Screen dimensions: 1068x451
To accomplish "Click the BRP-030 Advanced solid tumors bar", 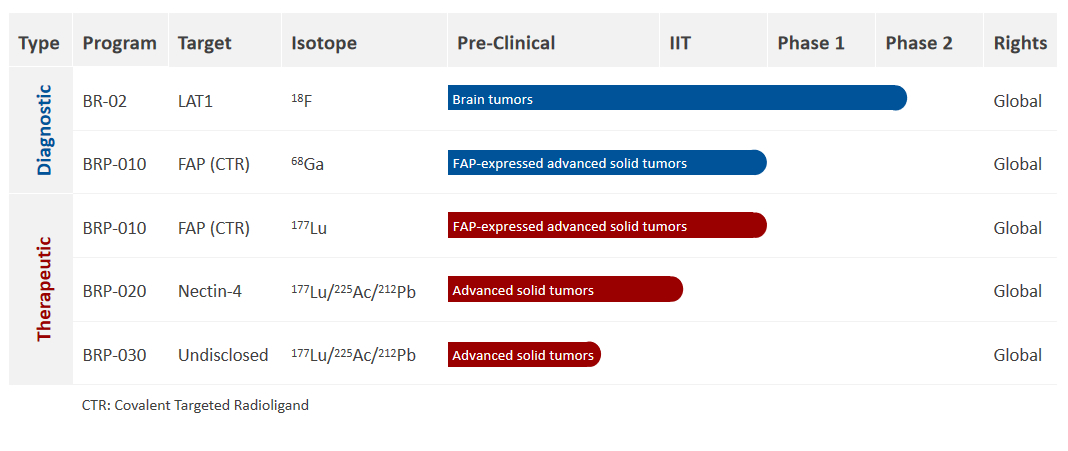I will pos(524,354).
